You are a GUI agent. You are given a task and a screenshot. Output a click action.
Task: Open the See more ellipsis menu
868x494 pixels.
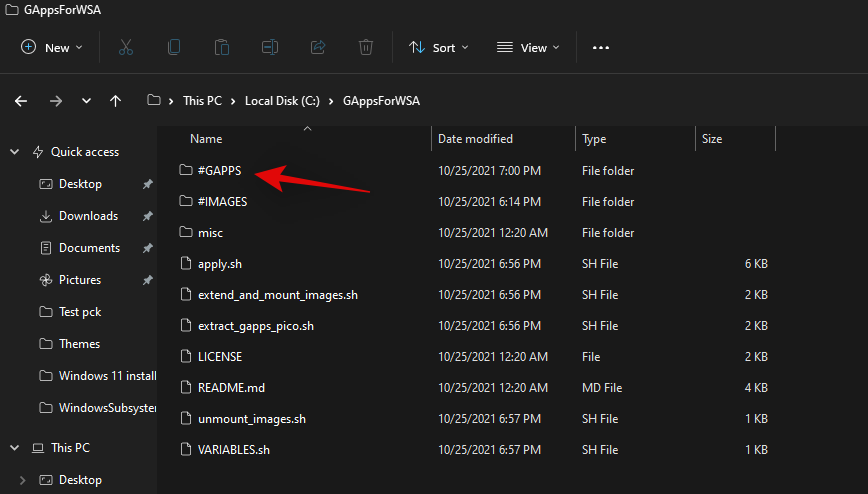(x=600, y=47)
